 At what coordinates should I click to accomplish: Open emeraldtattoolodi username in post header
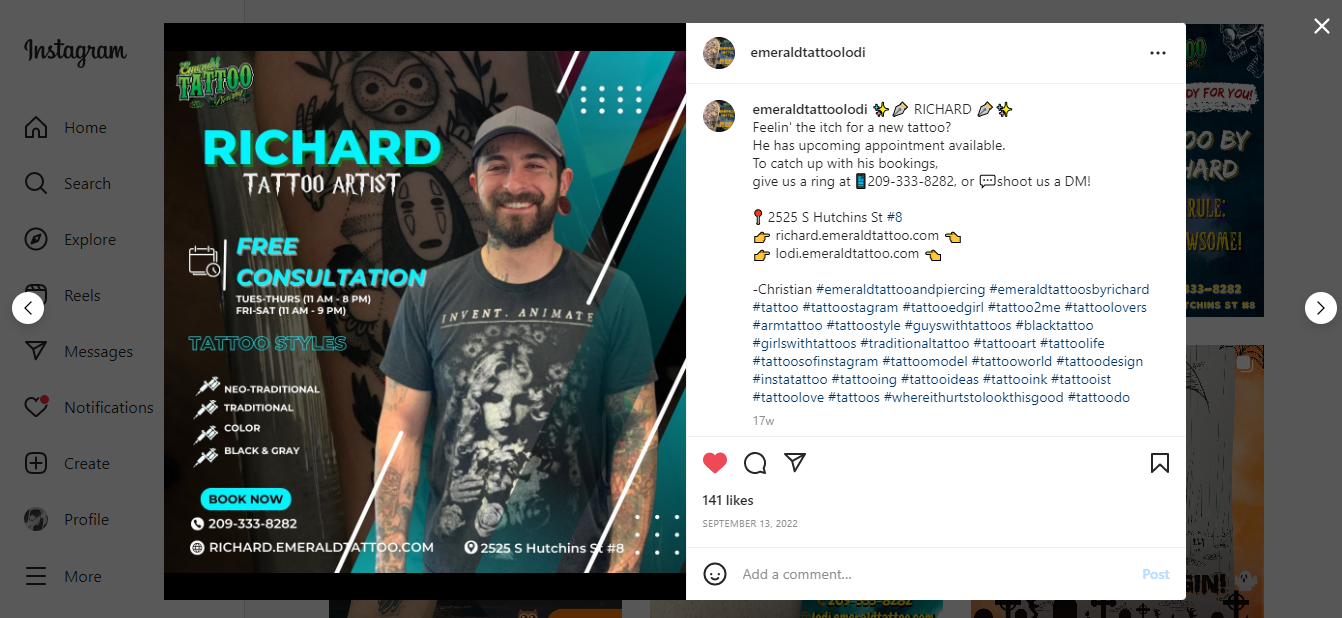tap(808, 53)
